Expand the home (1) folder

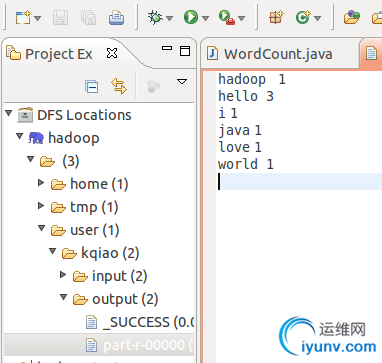click(x=41, y=182)
